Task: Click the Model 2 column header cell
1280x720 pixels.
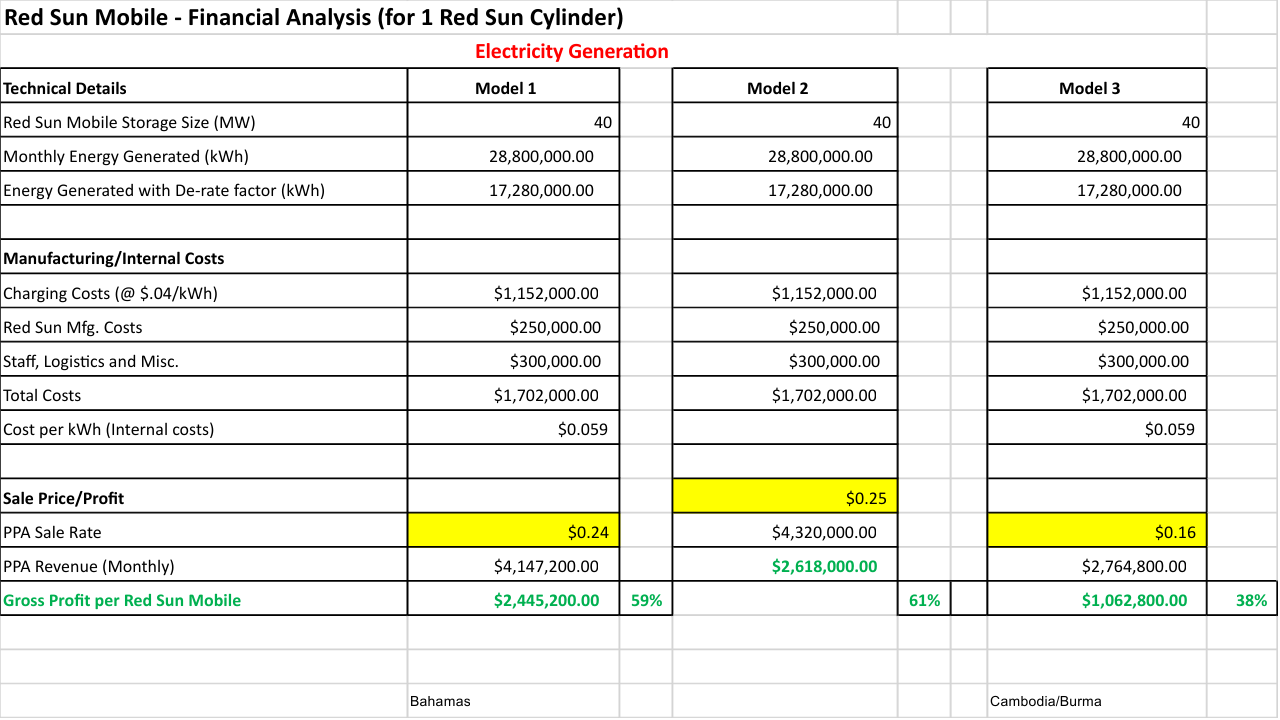Action: pyautogui.click(x=785, y=87)
